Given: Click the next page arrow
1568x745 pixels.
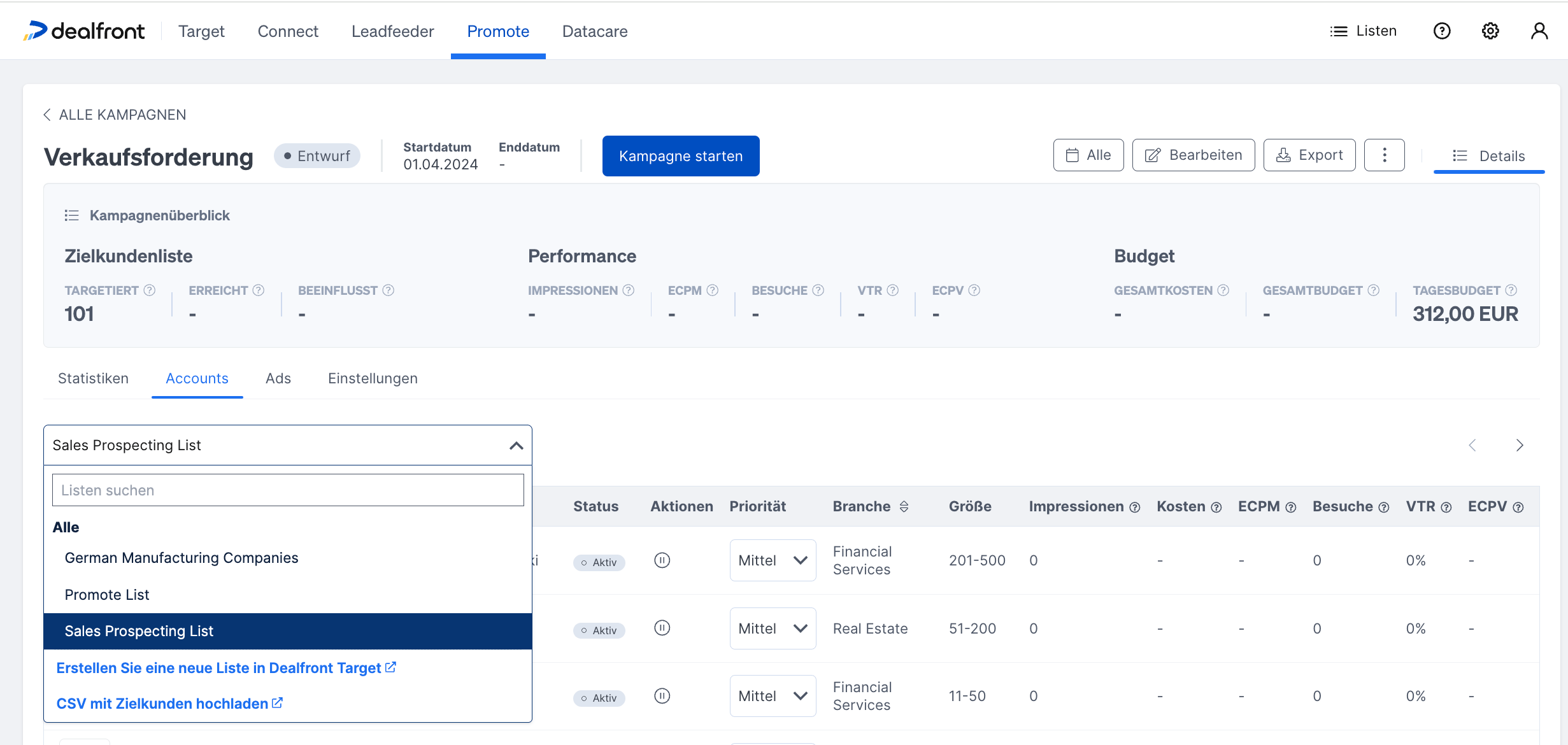Looking at the screenshot, I should [x=1520, y=445].
